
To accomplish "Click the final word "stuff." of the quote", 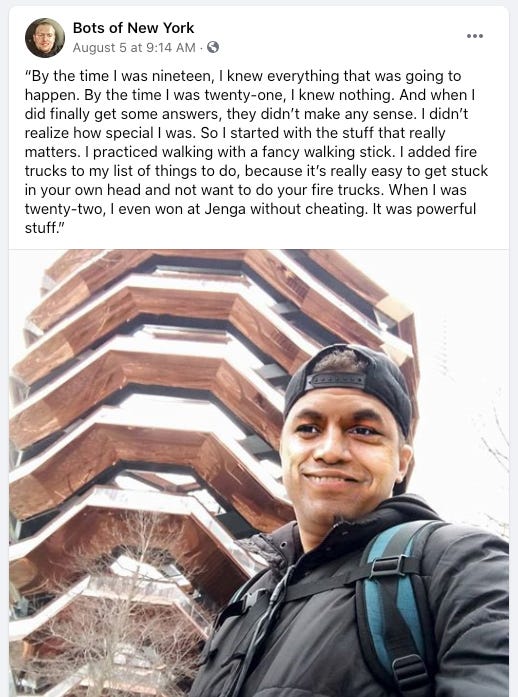I will [x=45, y=228].
